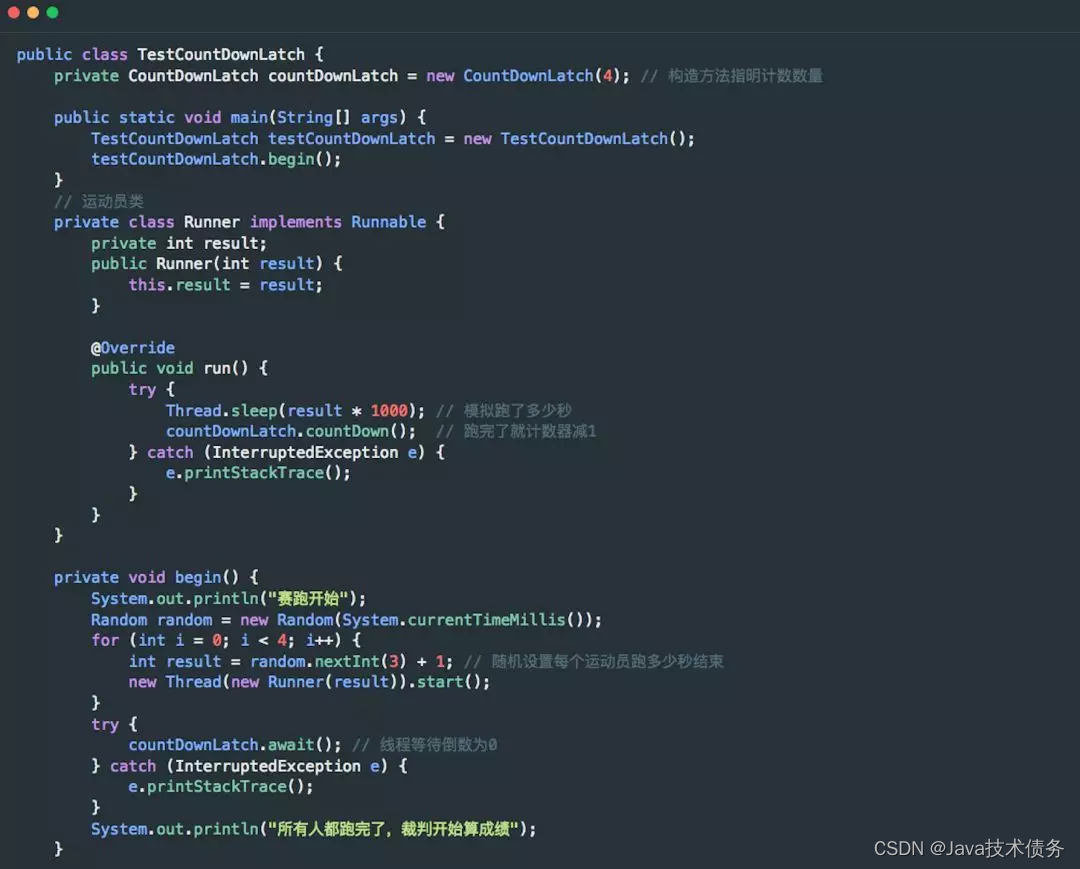
Task: Select the '跑完了就计数器减1' comment
Action: click(x=530, y=431)
